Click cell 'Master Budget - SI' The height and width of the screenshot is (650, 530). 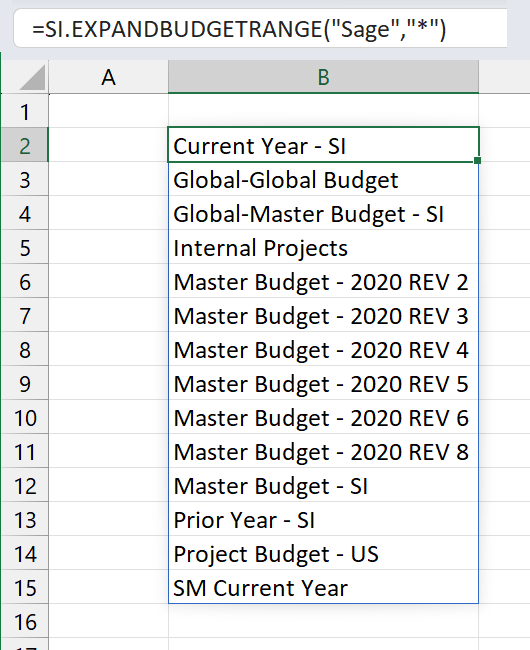tap(323, 485)
